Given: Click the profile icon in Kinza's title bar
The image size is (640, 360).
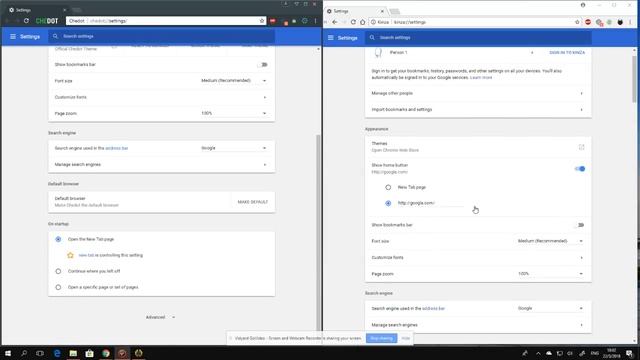Looking at the screenshot, I should pos(583,5).
